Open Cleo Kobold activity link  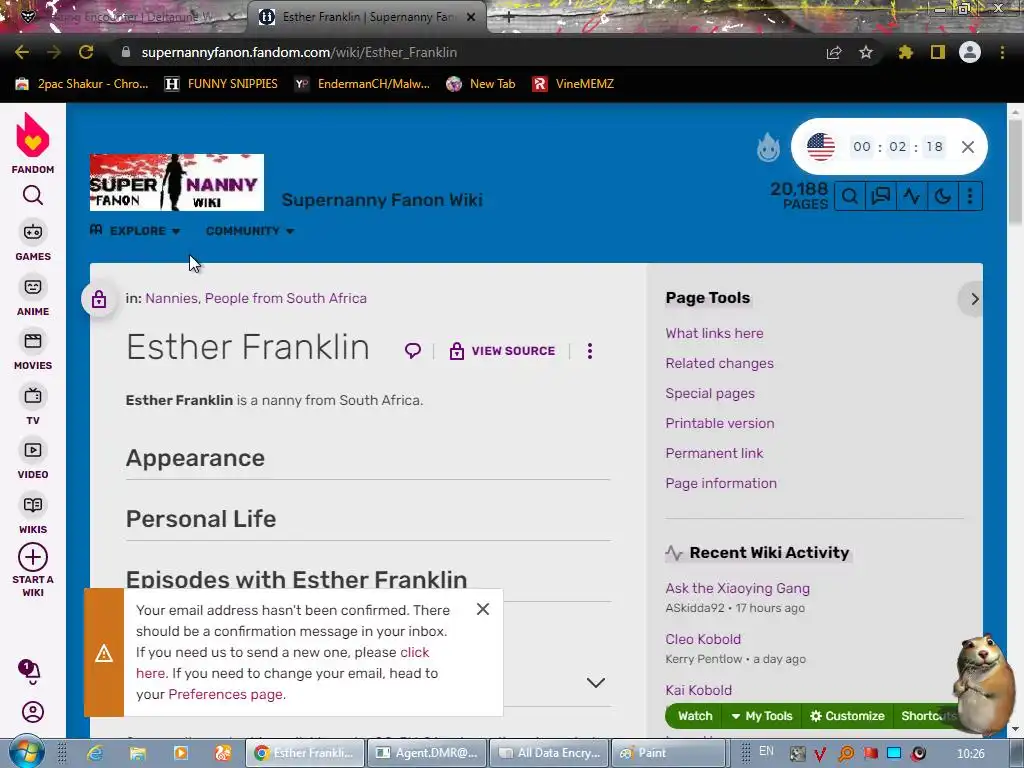(703, 639)
